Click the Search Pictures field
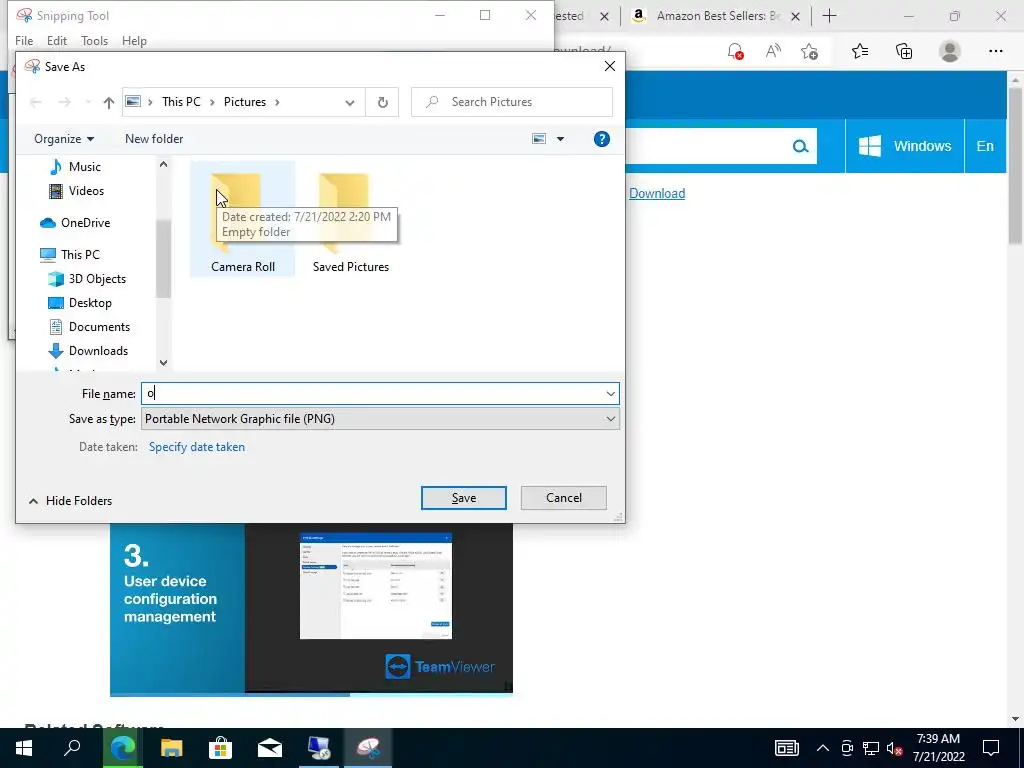The width and height of the screenshot is (1024, 768). coord(512,102)
